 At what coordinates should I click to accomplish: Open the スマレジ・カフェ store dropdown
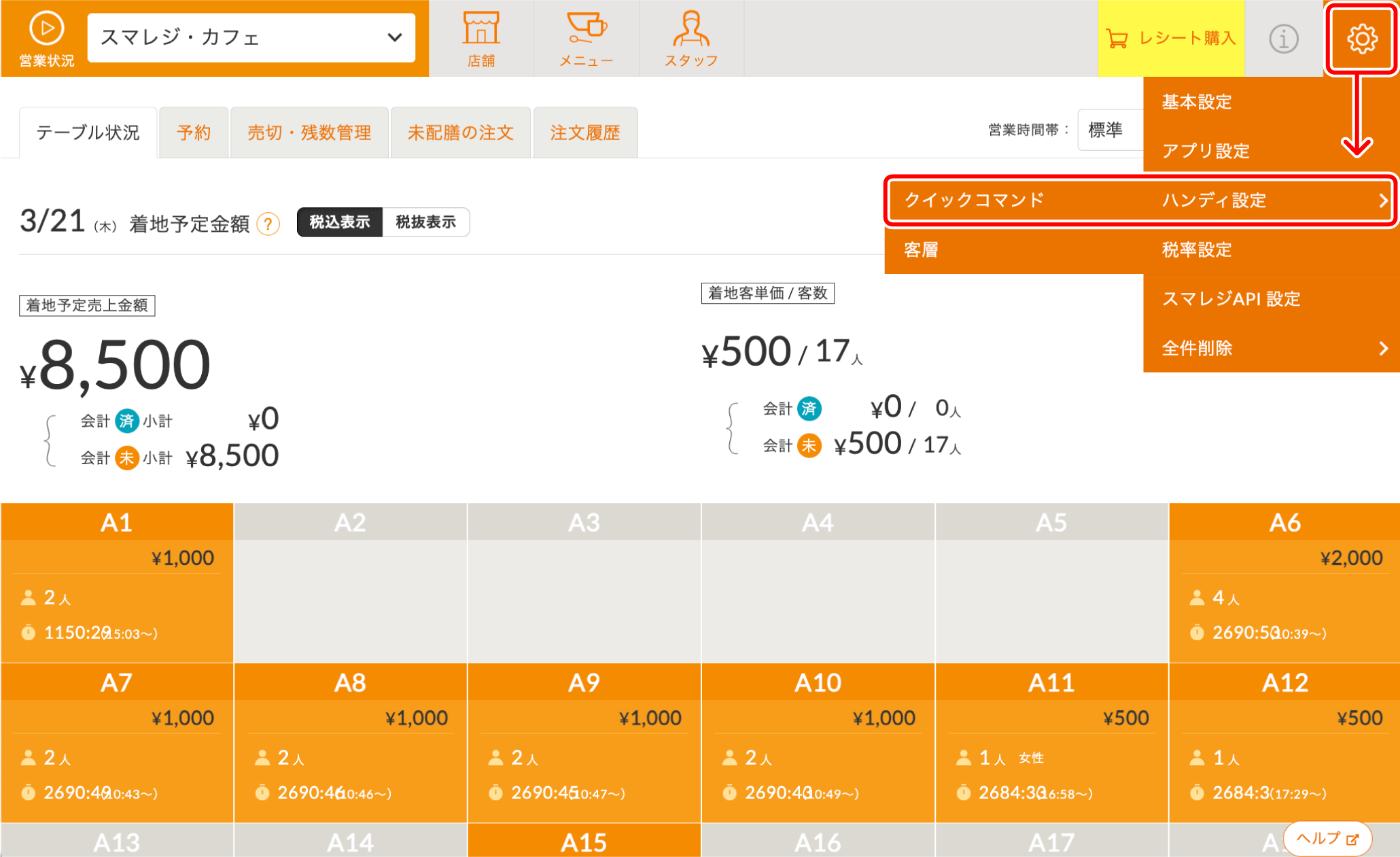[251, 37]
